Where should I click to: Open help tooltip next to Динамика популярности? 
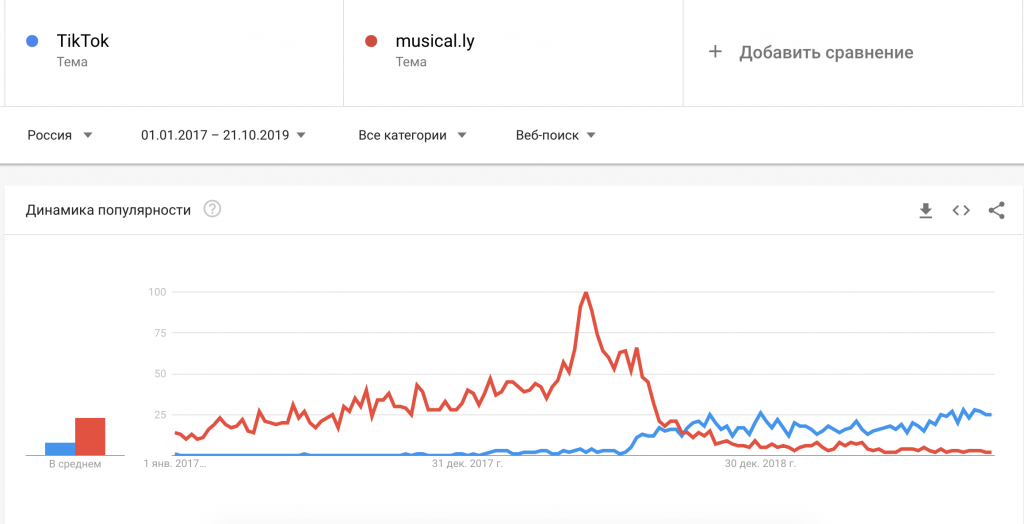(x=212, y=209)
